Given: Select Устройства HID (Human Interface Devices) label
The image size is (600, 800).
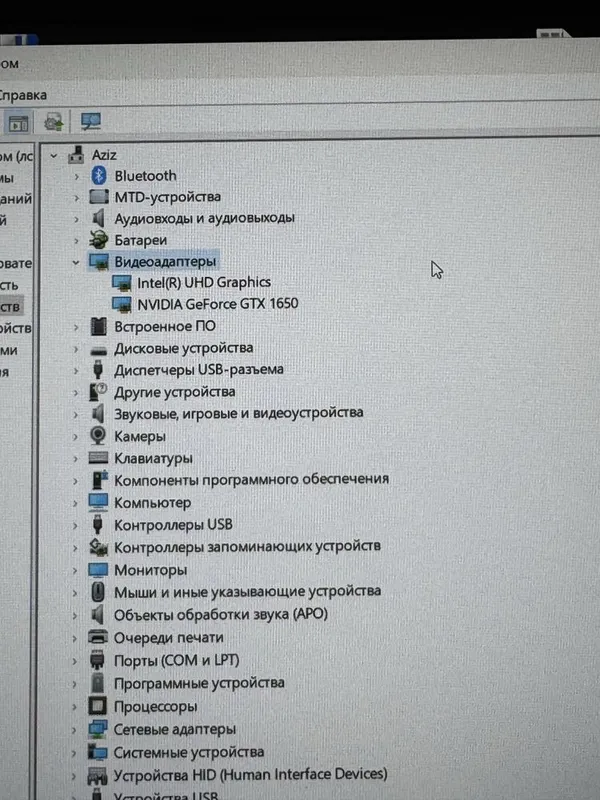Looking at the screenshot, I should point(250,774).
